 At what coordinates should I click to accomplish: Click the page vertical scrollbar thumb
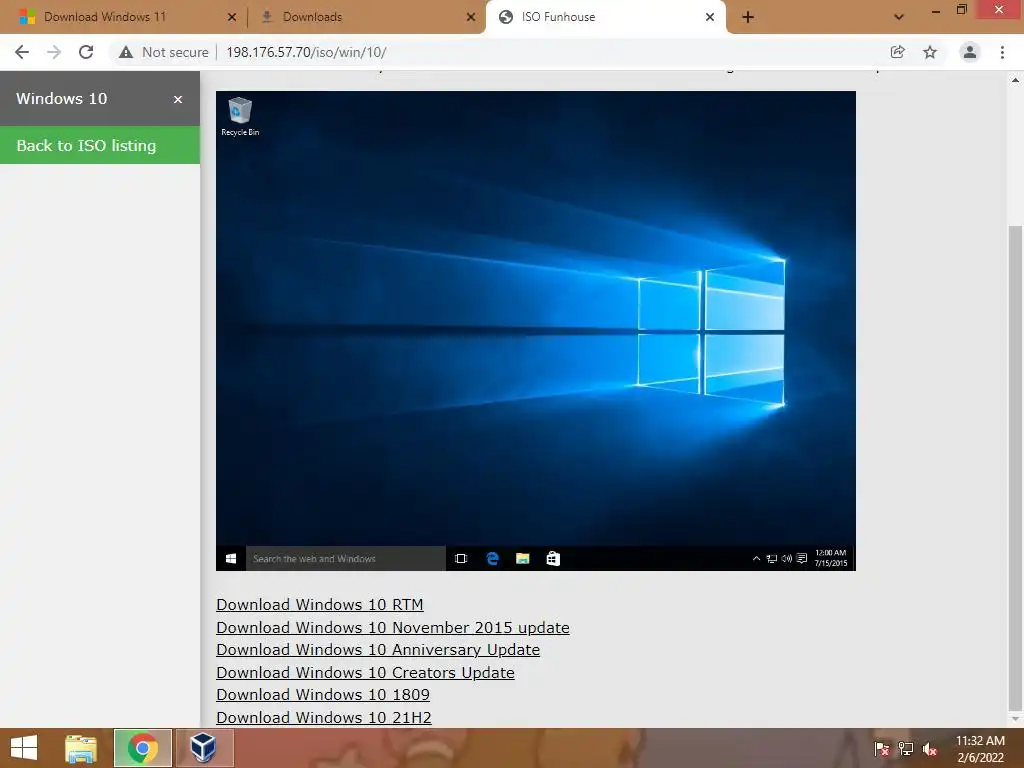[x=1015, y=468]
